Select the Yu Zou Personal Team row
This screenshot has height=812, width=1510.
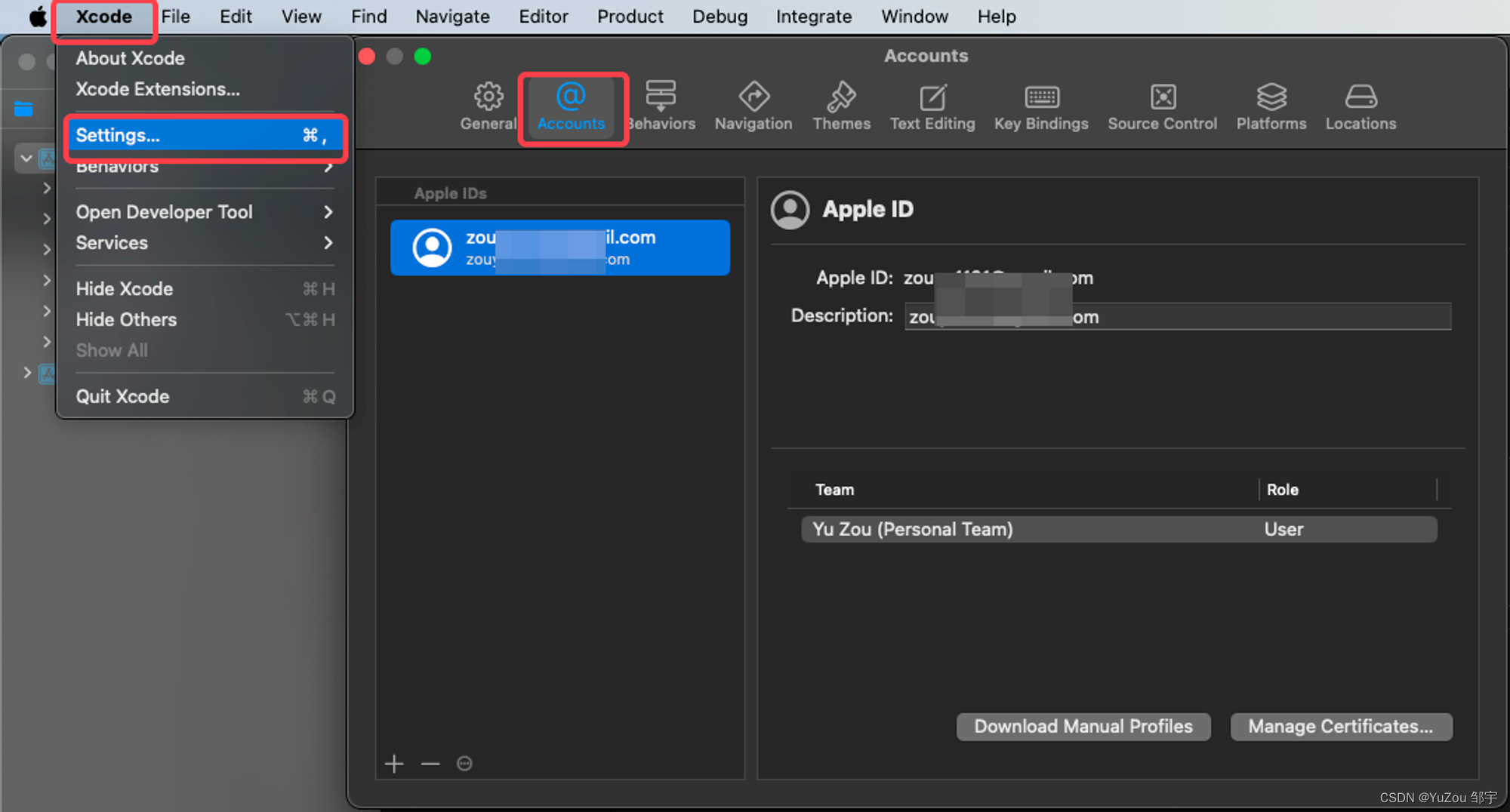coord(1117,529)
